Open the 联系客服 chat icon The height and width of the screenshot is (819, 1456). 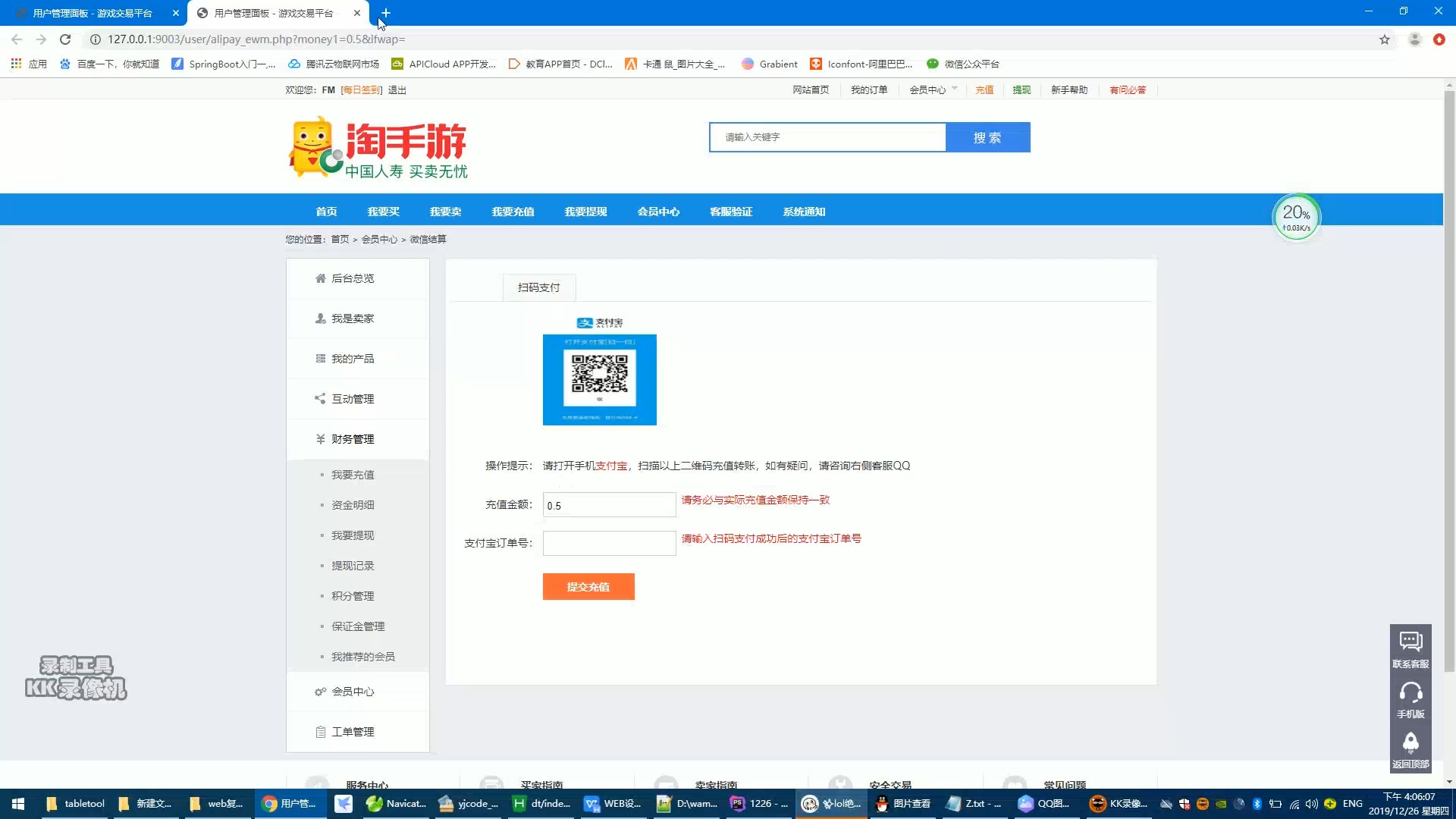(x=1410, y=649)
